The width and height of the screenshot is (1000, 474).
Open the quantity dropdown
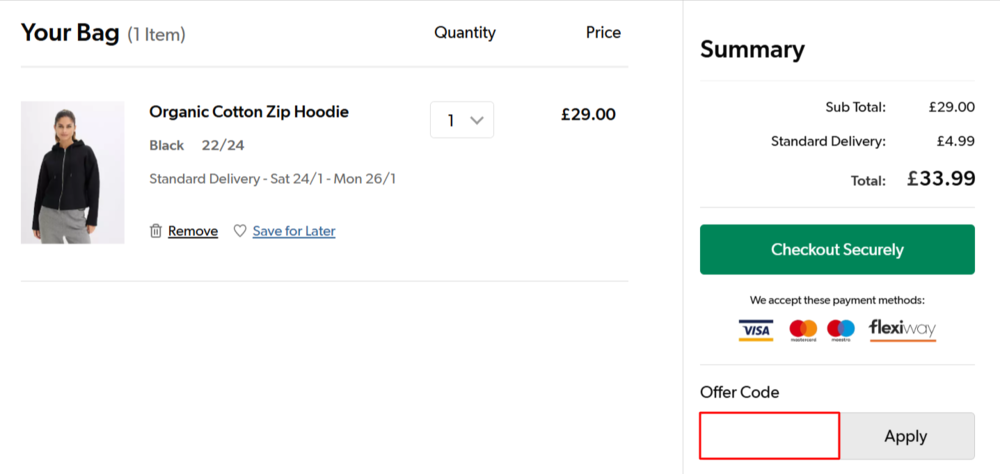461,120
